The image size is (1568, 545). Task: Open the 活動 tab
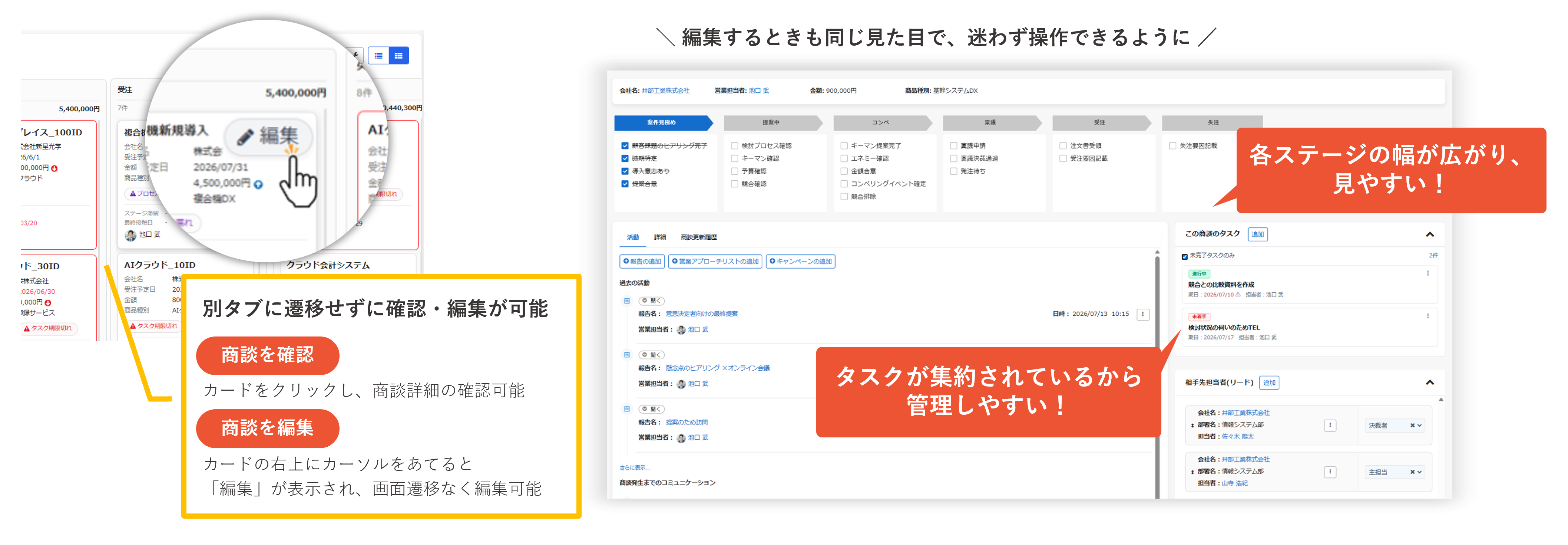coord(633,237)
